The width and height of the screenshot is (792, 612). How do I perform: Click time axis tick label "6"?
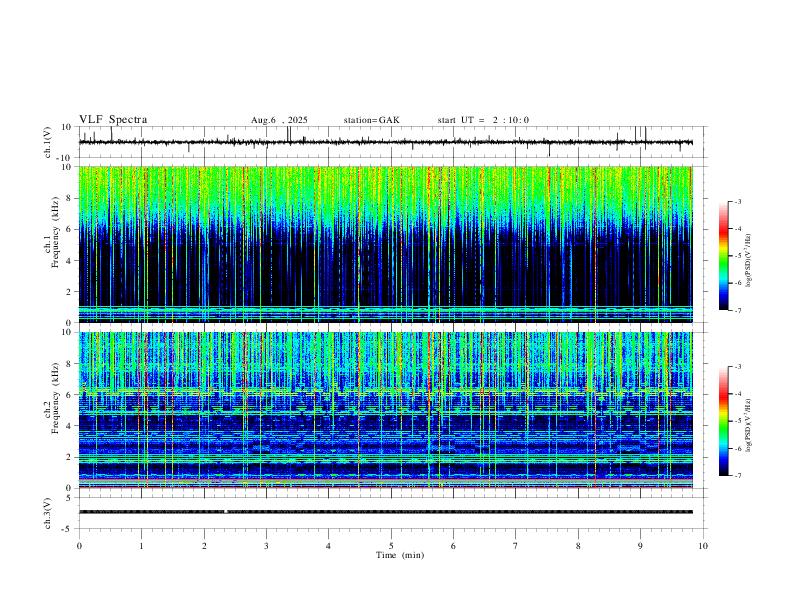[x=454, y=546]
